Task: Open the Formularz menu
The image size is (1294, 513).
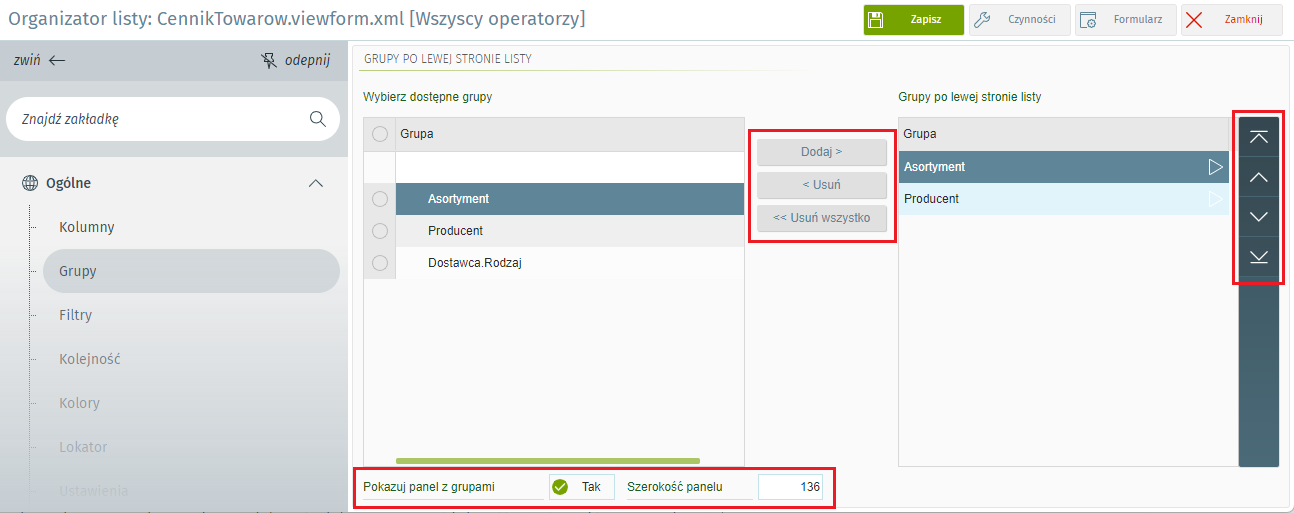Action: coord(1125,20)
